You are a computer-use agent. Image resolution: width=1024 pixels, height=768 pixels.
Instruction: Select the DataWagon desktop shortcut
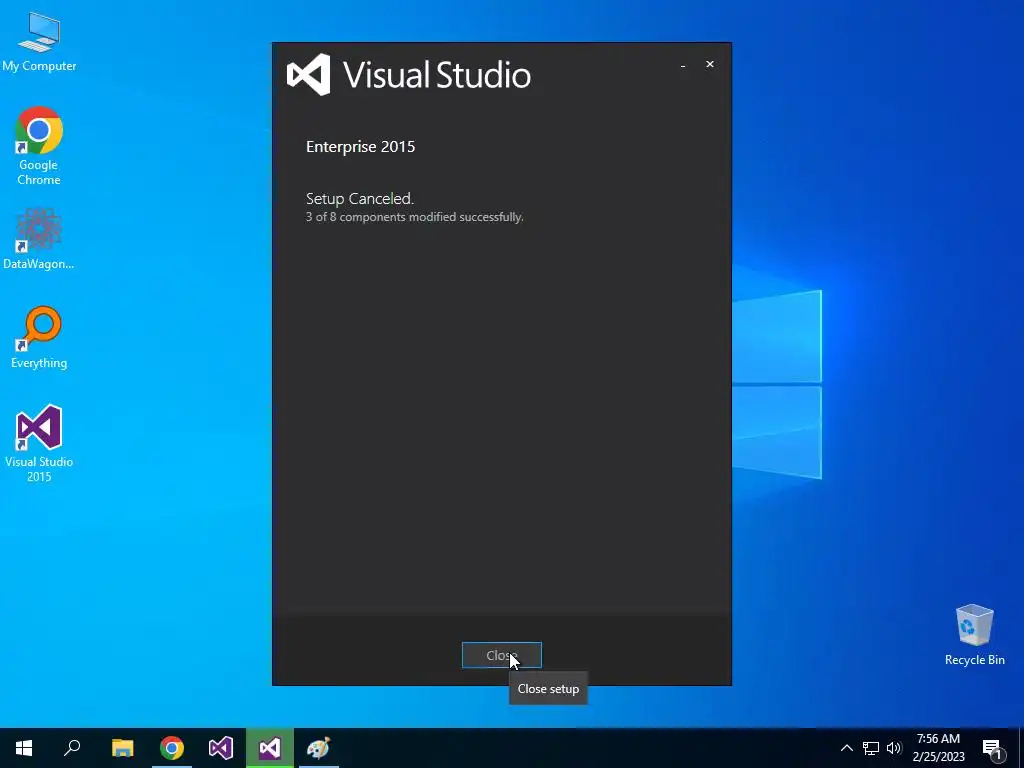(39, 239)
